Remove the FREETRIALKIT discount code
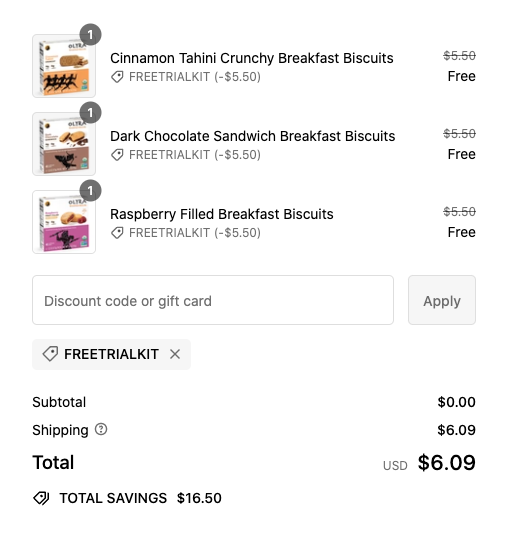Screen dimensions: 511x558 (x=175, y=354)
